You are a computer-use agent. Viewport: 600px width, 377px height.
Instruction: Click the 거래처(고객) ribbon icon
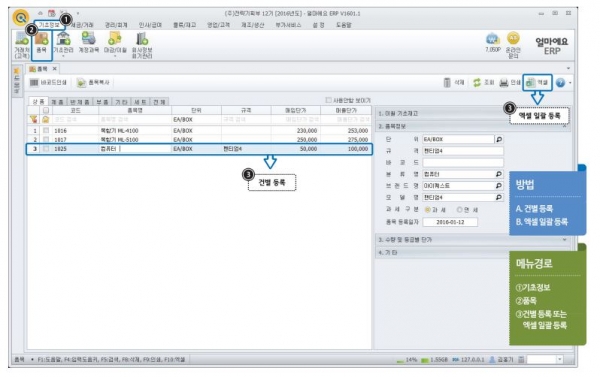point(22,44)
